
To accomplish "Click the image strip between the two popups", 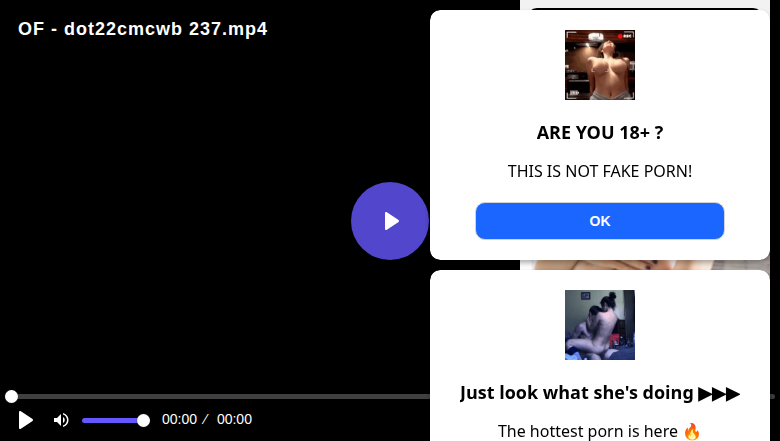I will coord(642,265).
